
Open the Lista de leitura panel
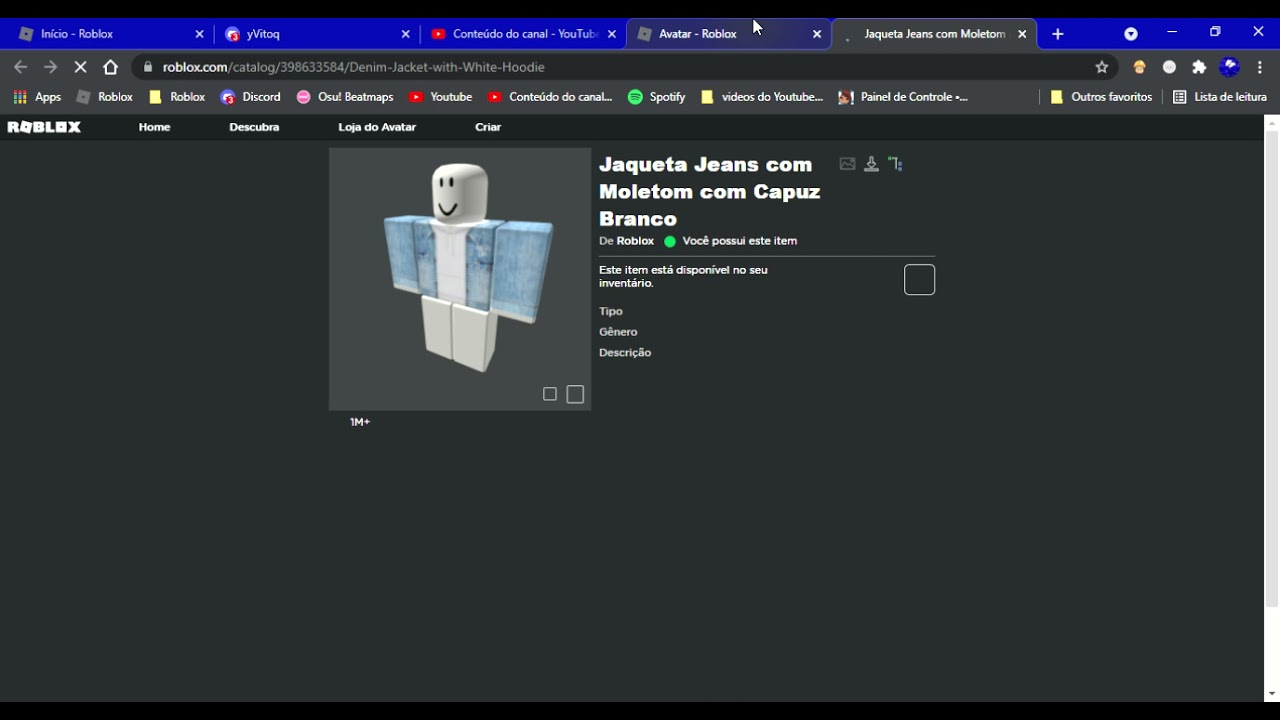pyautogui.click(x=1220, y=97)
